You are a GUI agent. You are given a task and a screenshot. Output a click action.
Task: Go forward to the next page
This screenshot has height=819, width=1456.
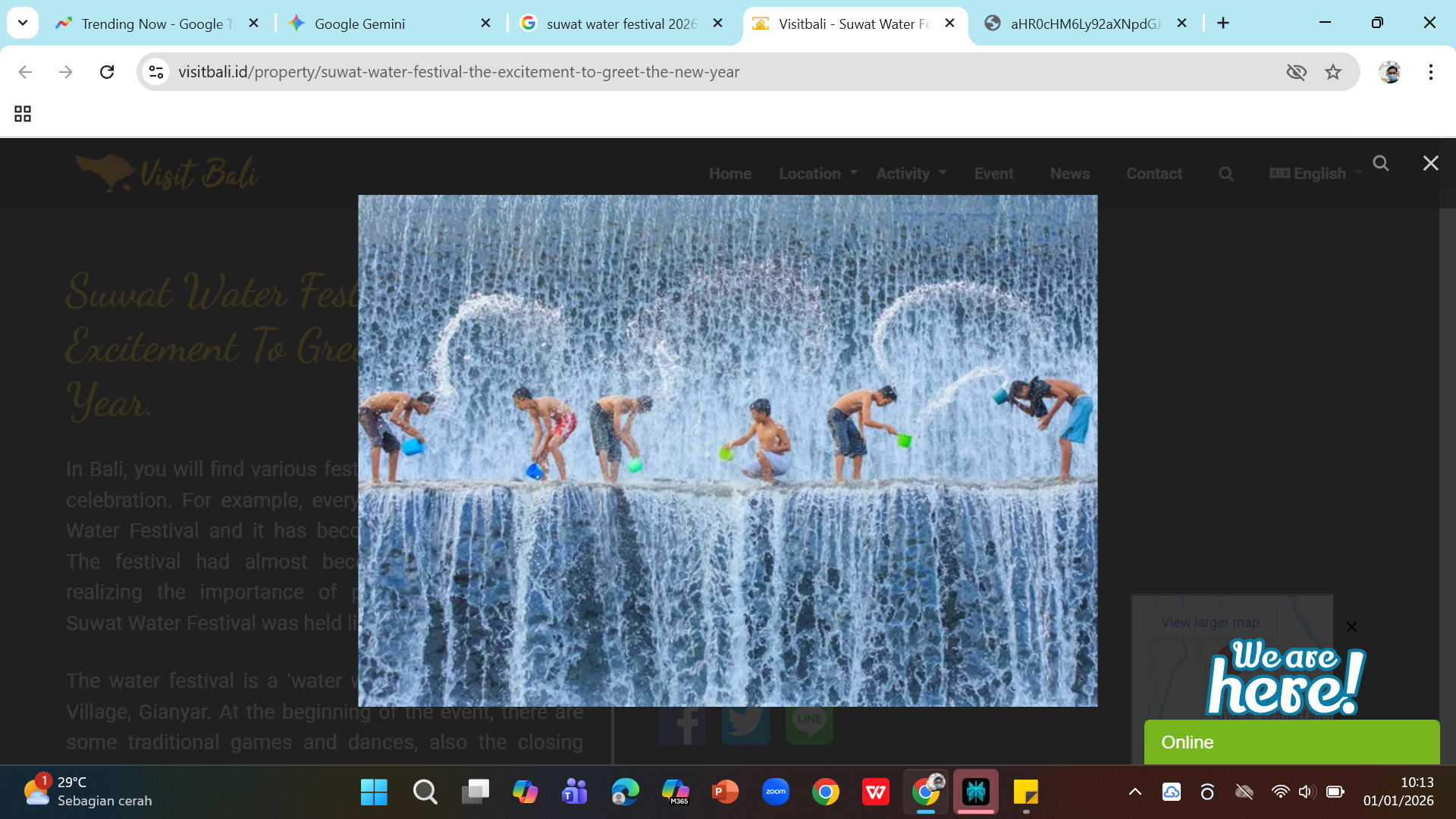point(66,72)
